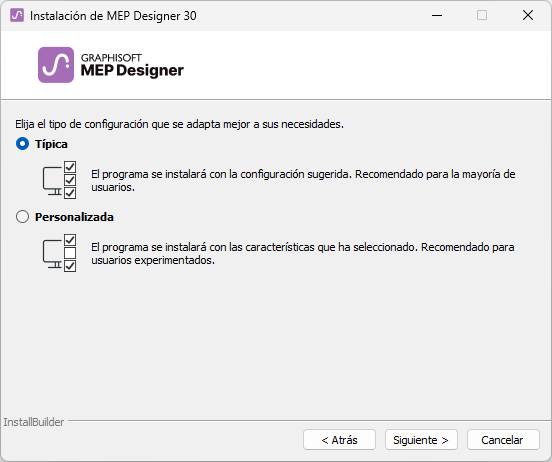This screenshot has height=462, width=552.
Task: Click the small title bar app icon
Action: pos(17,15)
